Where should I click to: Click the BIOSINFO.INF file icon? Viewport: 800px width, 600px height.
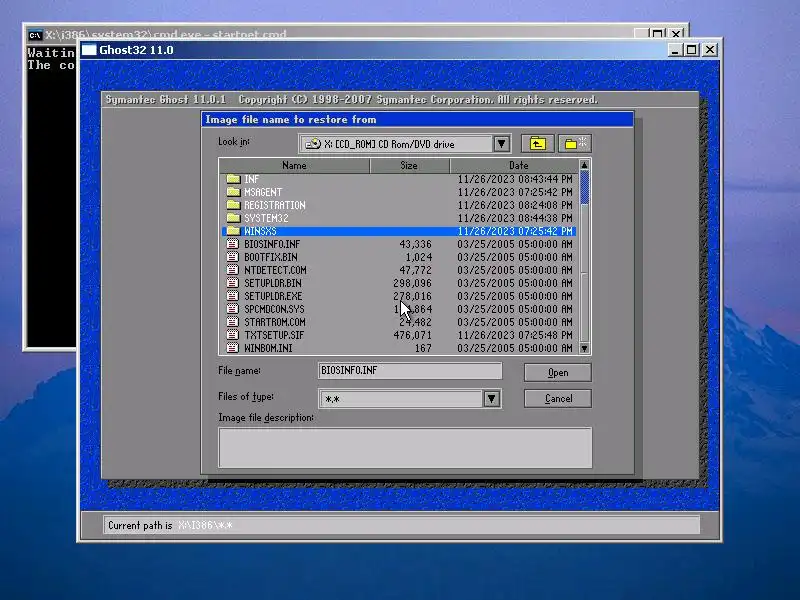[x=233, y=244]
